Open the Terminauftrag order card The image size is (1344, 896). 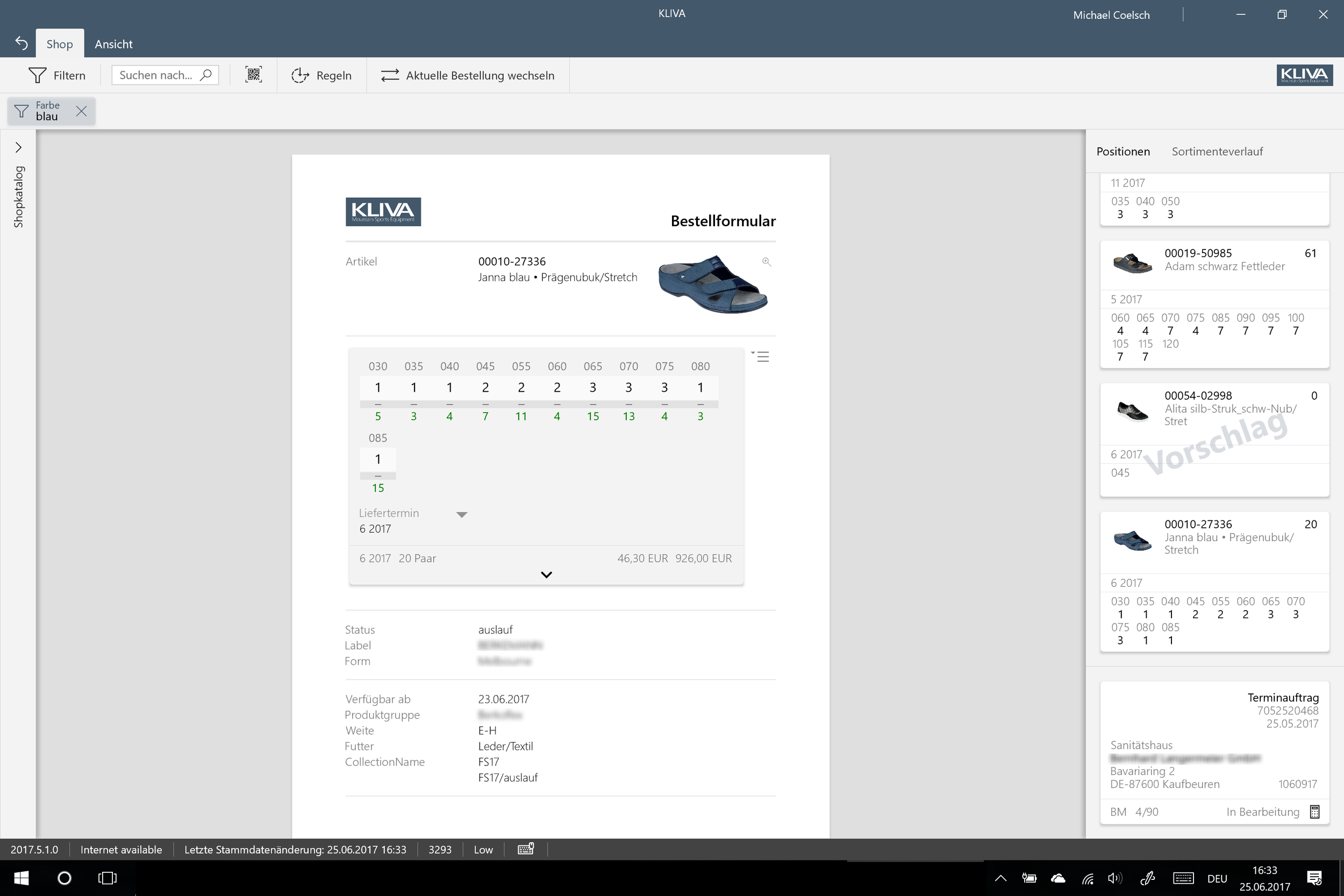(1214, 752)
